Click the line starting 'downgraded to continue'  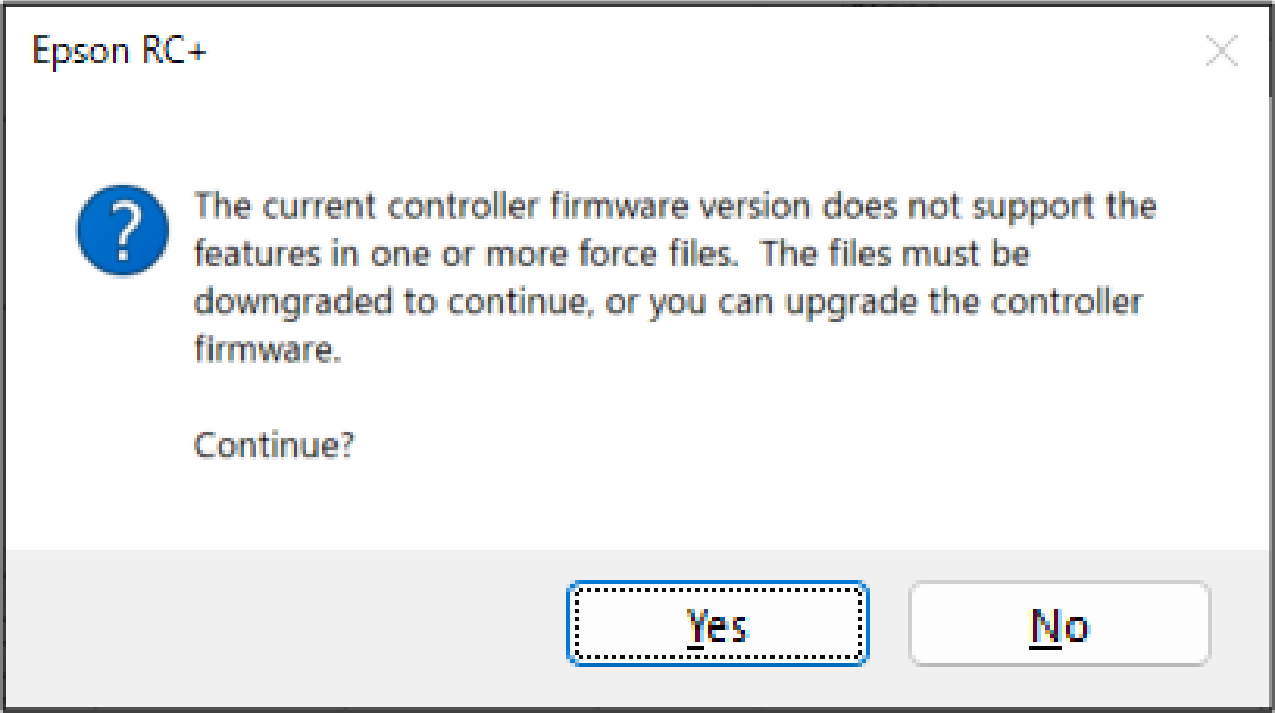click(x=667, y=302)
